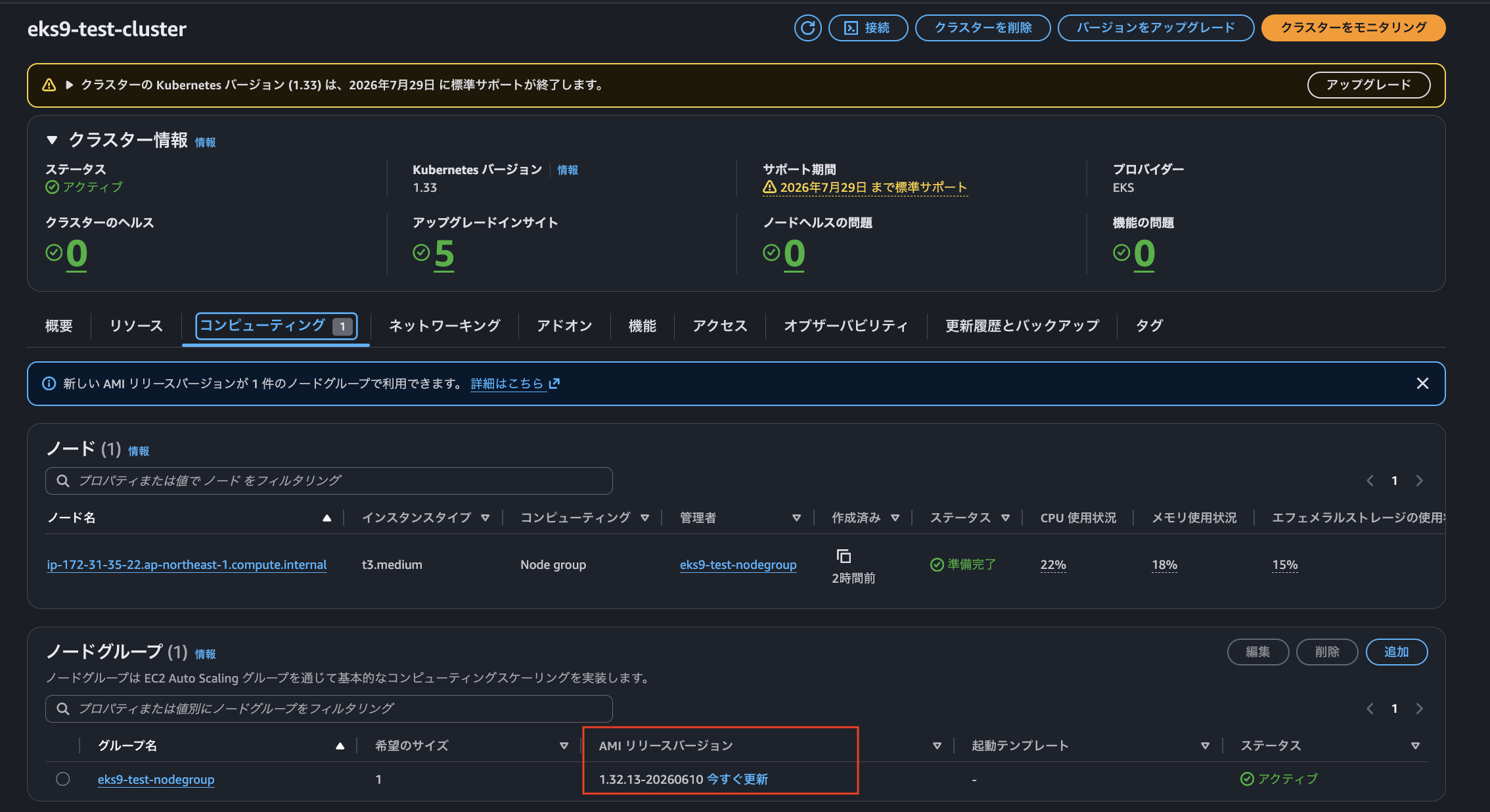Screen dimensions: 1490x812
Task: Copy the node creation time icon
Action: 844,556
